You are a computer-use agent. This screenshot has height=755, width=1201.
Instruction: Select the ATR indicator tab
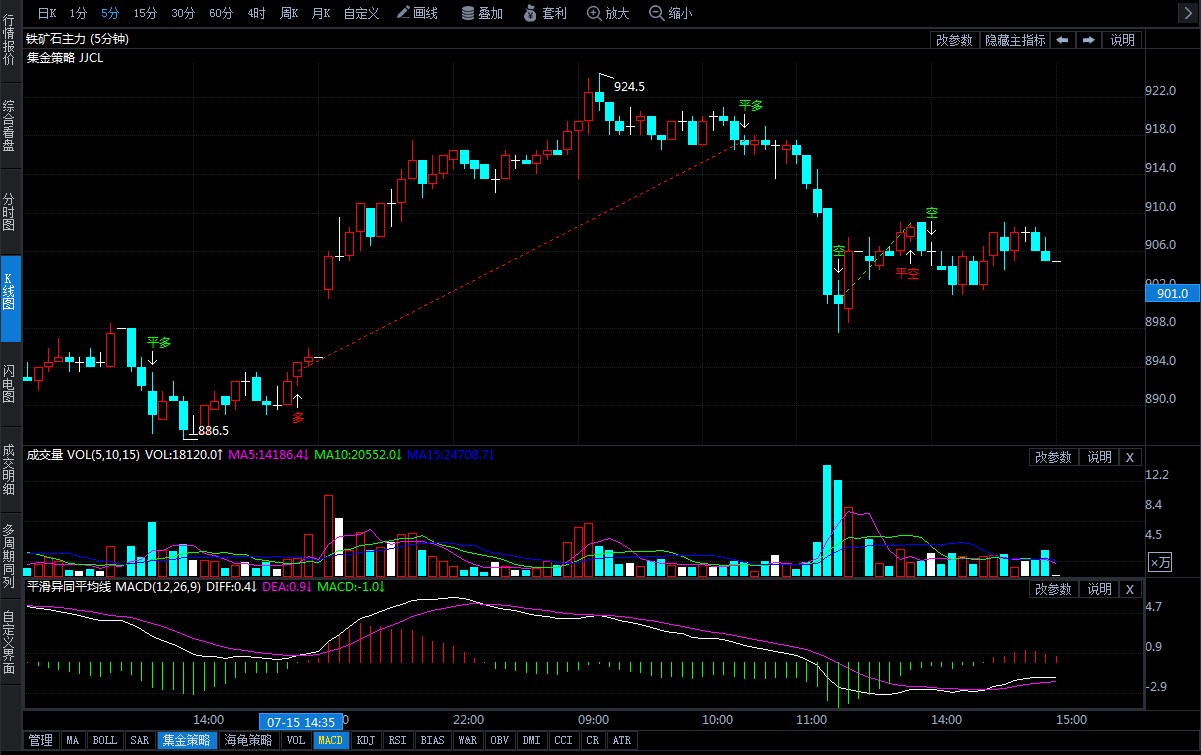tap(621, 741)
